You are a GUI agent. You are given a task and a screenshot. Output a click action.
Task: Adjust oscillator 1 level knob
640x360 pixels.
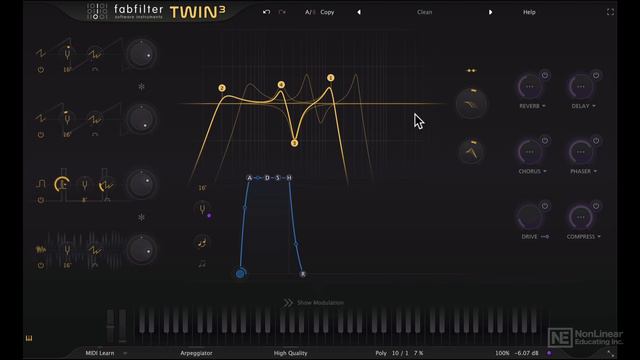[x=141, y=54]
